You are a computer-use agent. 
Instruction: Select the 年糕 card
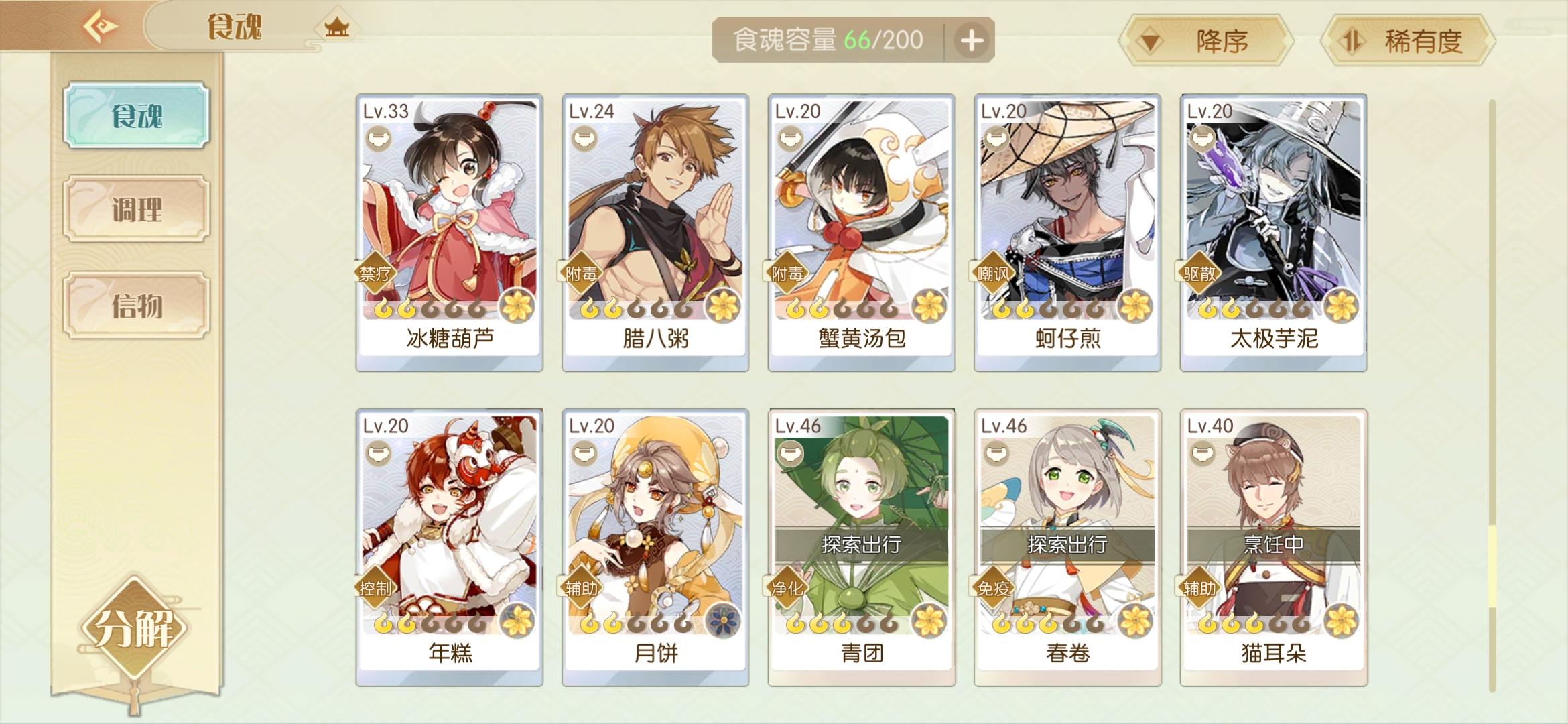tap(450, 547)
